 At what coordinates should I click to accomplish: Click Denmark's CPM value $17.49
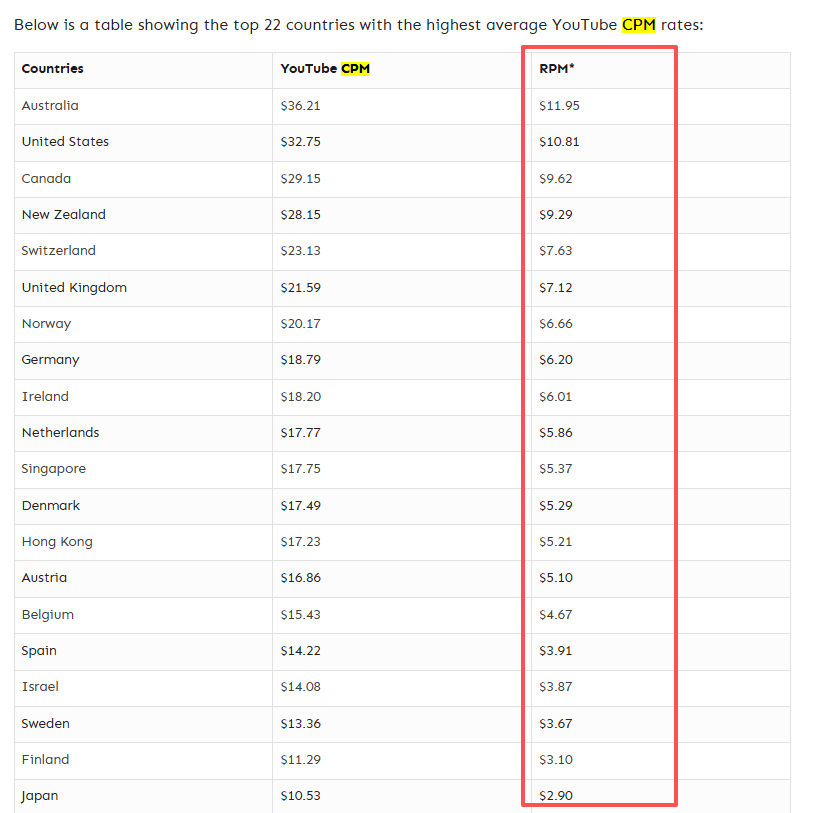click(300, 506)
